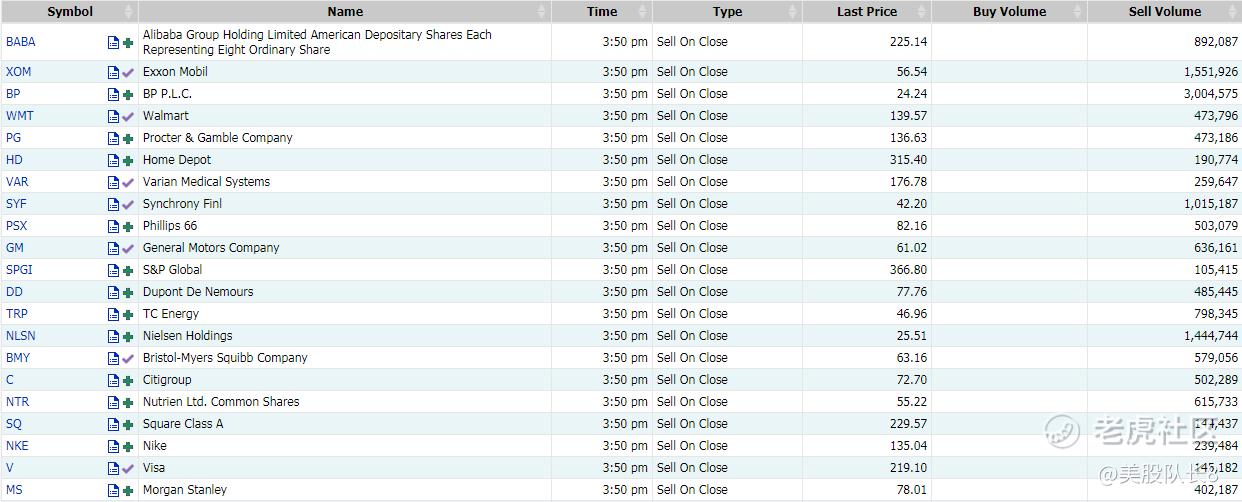Open the document icon for BABA
Viewport: 1242px width, 502px height.
pos(113,43)
